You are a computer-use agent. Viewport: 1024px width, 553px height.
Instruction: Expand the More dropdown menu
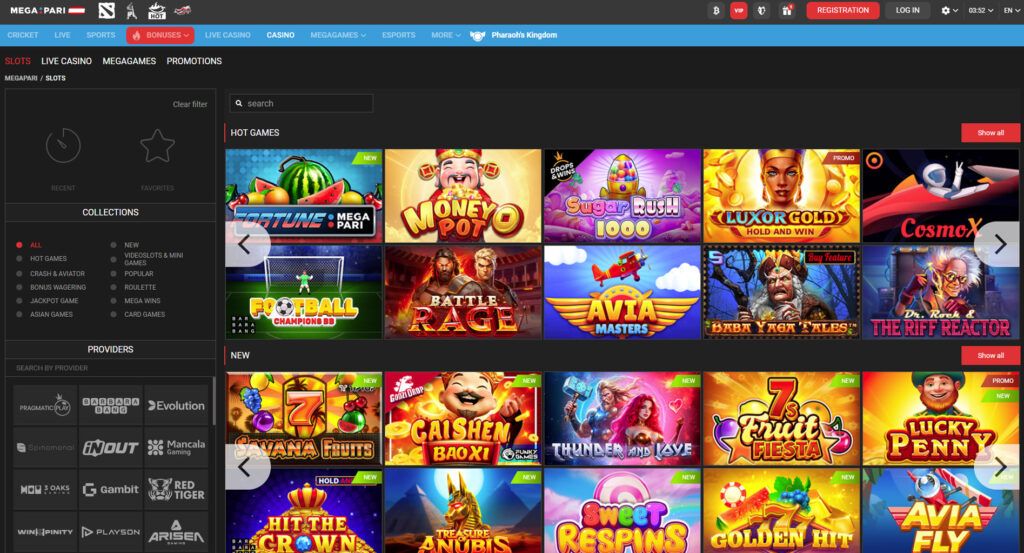446,35
